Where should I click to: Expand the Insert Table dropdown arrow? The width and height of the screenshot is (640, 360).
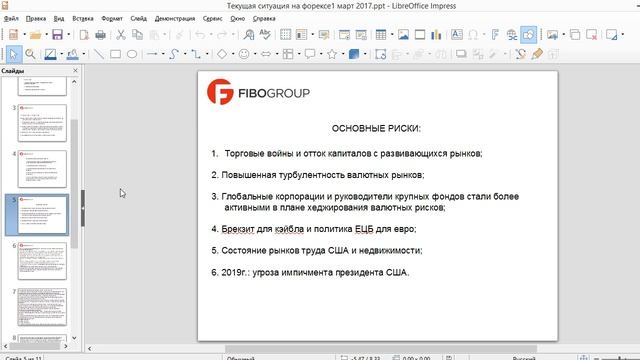(x=392, y=35)
